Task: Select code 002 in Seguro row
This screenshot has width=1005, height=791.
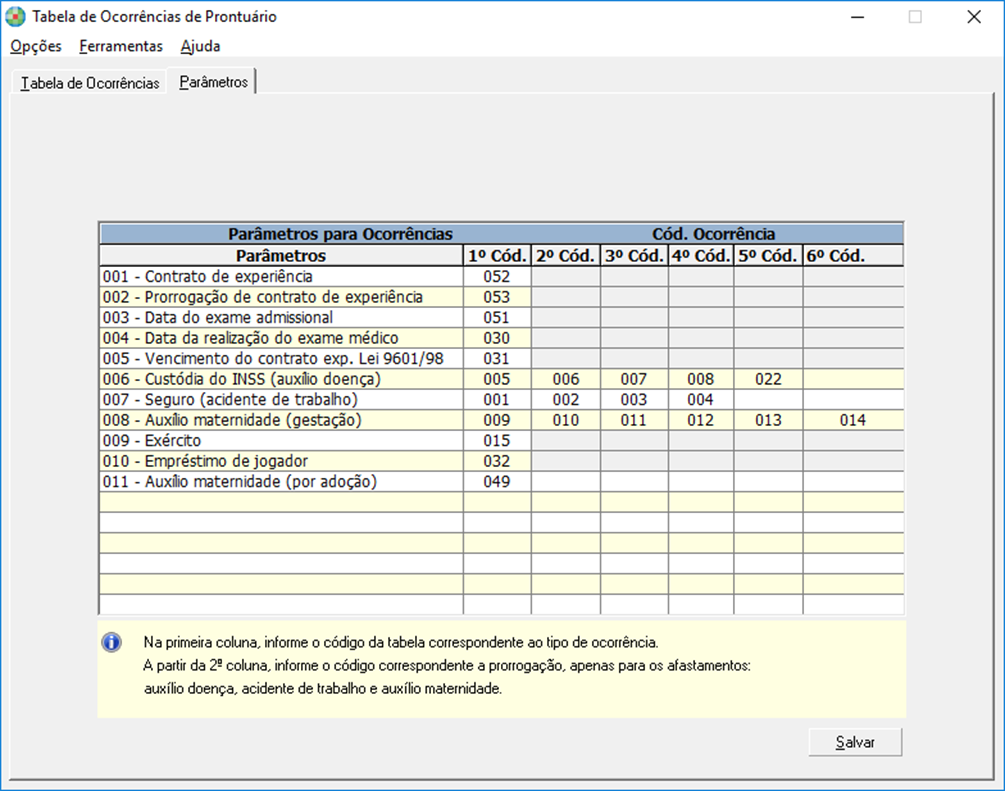Action: tap(566, 399)
